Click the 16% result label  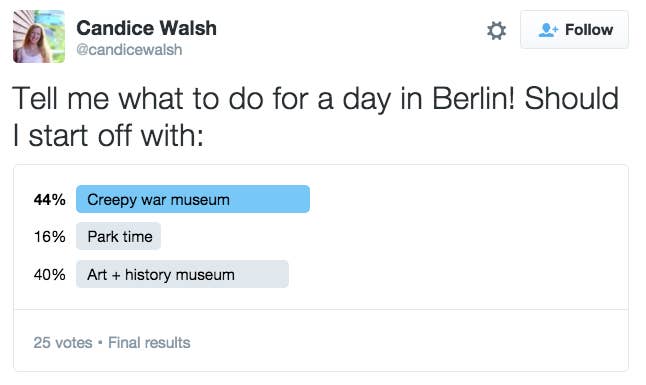click(49, 237)
